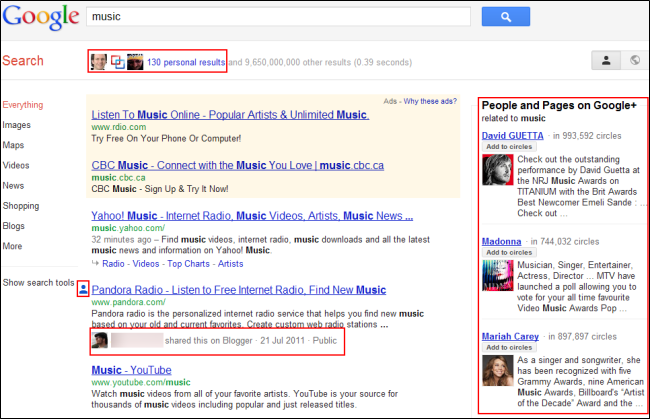Screen dimensions: 650x419
Task: Click the first profile photo in personal results
Action: pos(99,62)
